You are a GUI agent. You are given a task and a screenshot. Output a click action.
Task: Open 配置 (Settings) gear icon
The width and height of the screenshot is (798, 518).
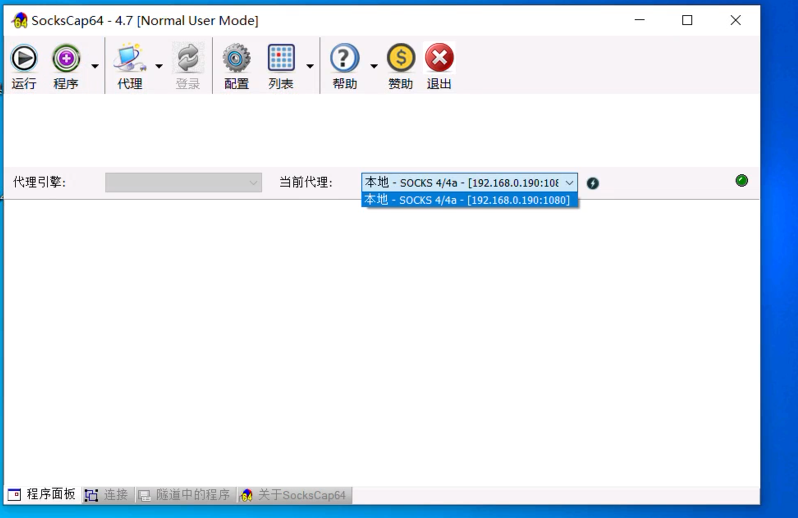[x=236, y=58]
